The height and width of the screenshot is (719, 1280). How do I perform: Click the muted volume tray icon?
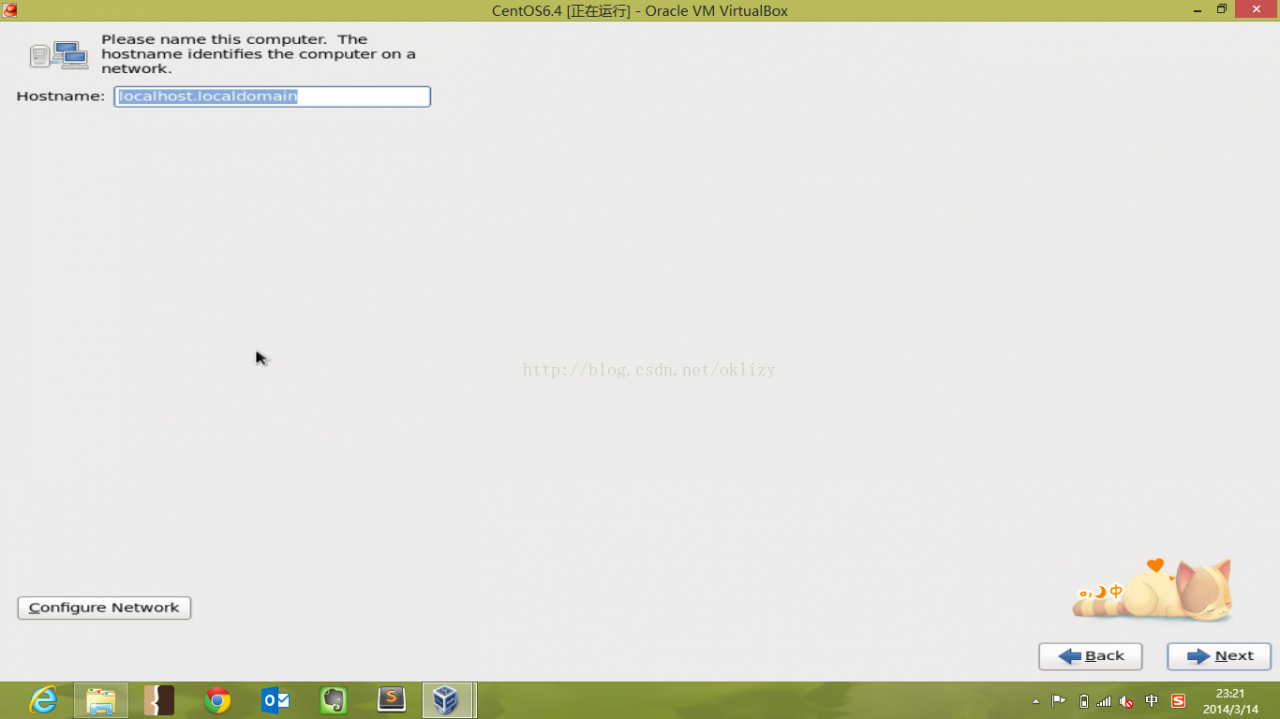tap(1127, 701)
